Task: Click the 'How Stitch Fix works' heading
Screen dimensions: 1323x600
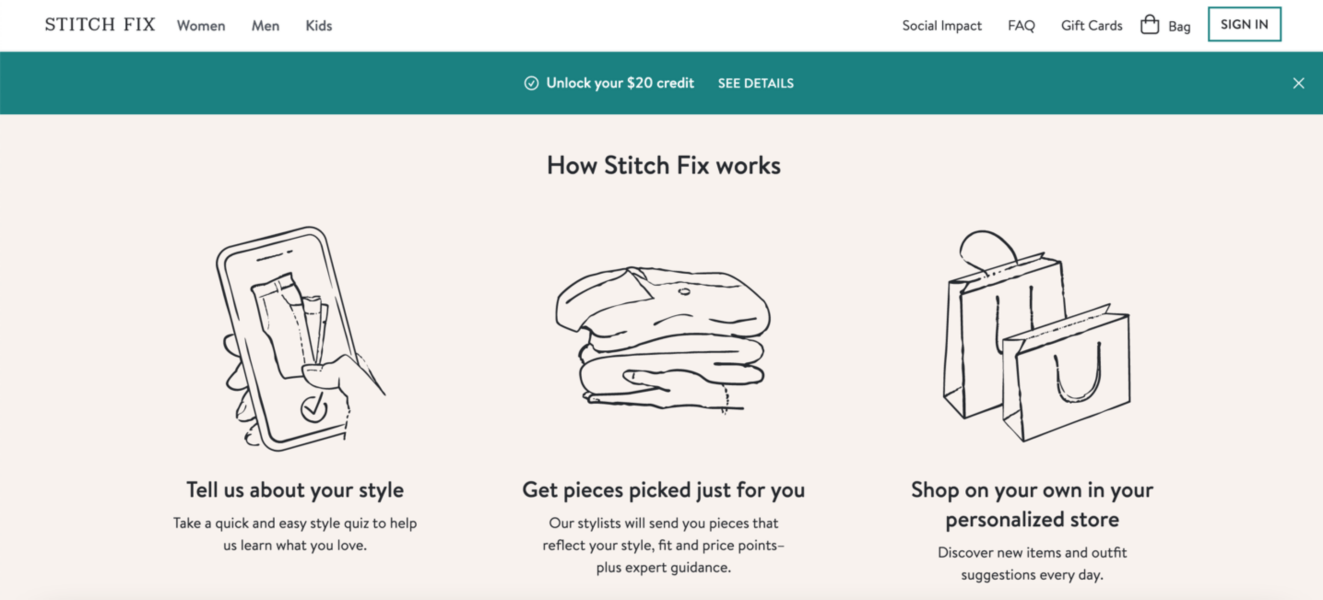Action: [663, 165]
